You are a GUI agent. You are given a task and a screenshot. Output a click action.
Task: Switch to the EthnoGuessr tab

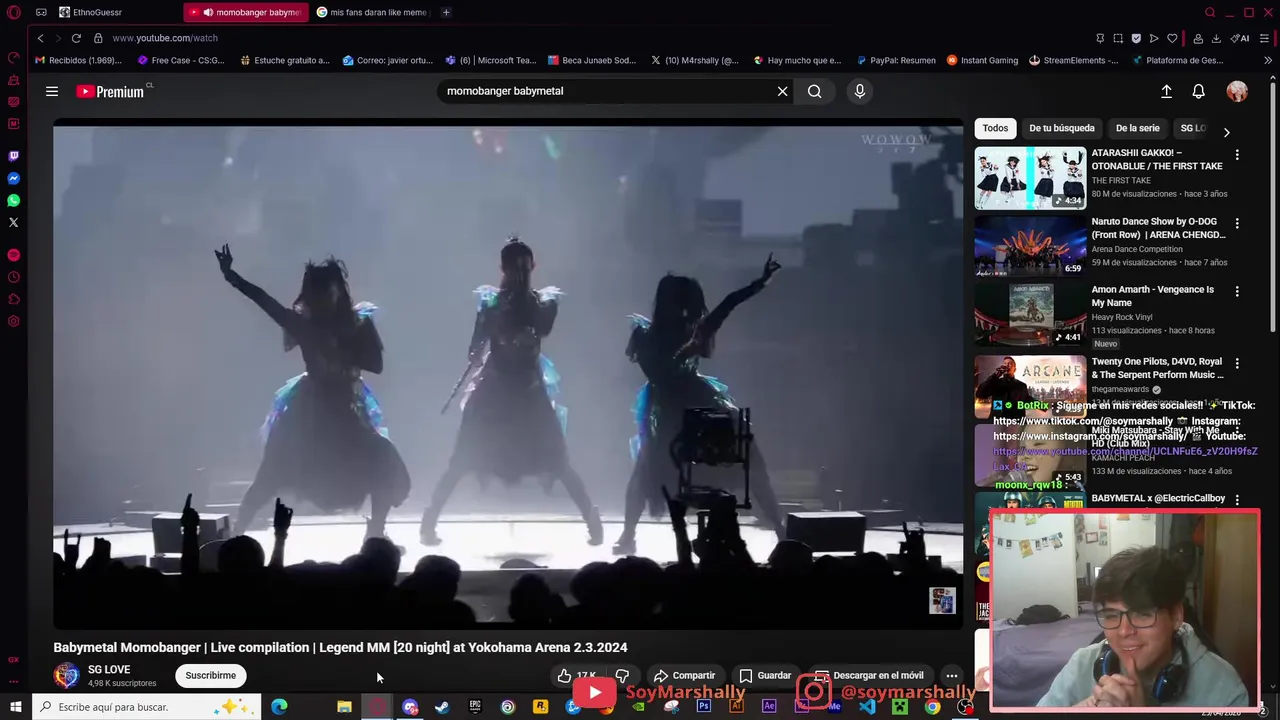(x=117, y=12)
